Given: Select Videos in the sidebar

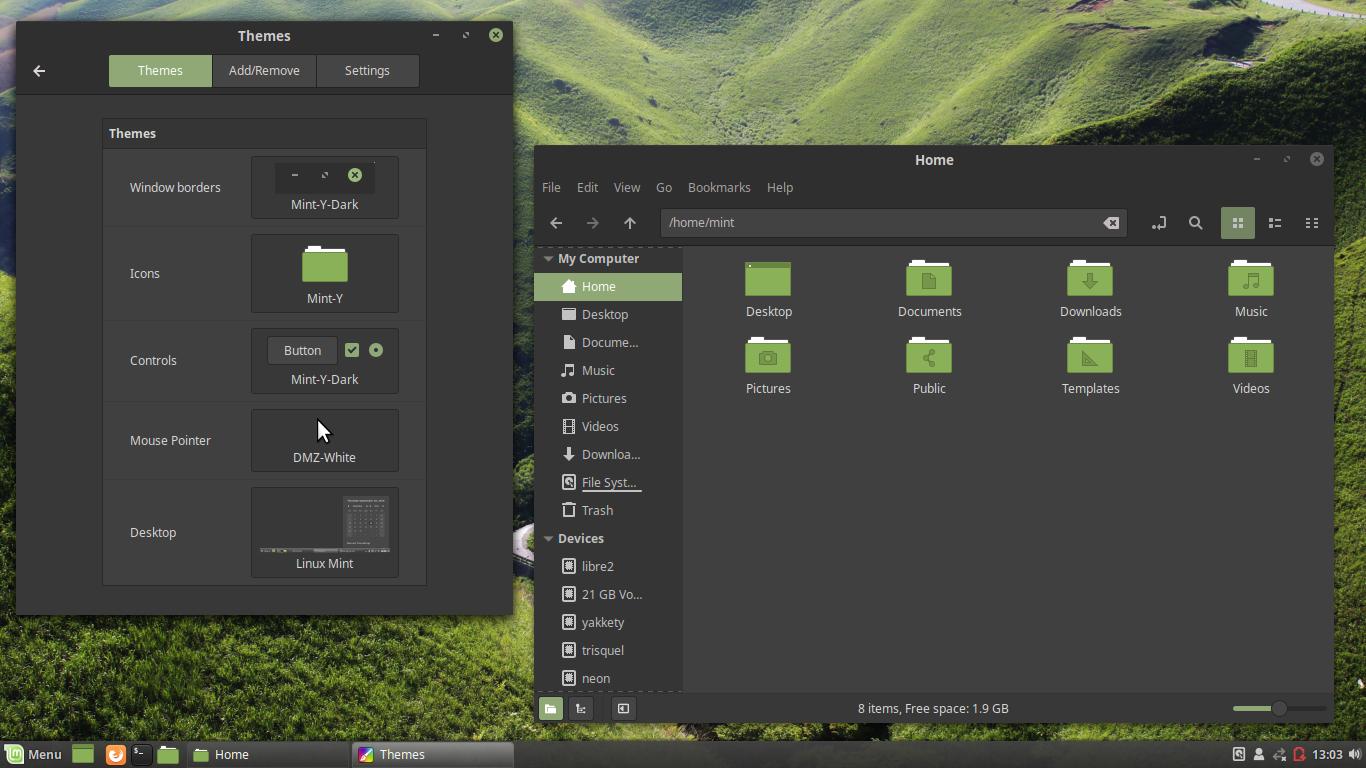Looking at the screenshot, I should click(608, 427).
